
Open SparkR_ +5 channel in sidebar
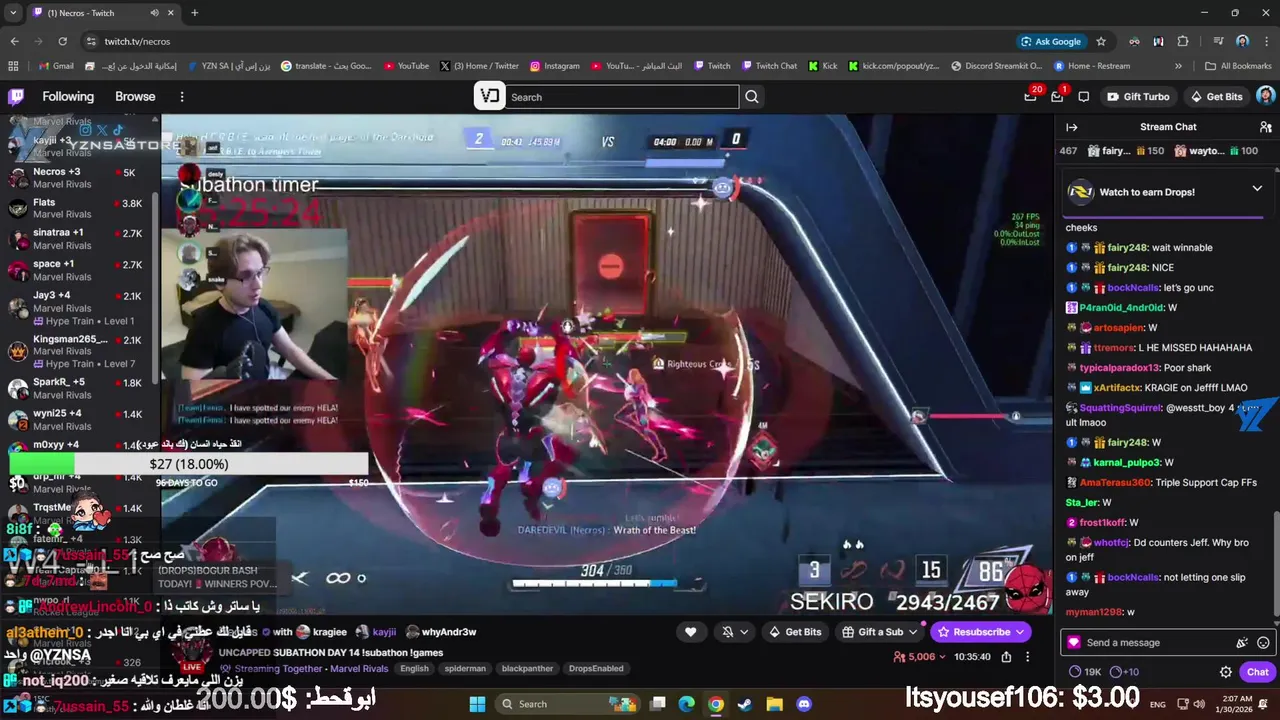click(x=78, y=388)
